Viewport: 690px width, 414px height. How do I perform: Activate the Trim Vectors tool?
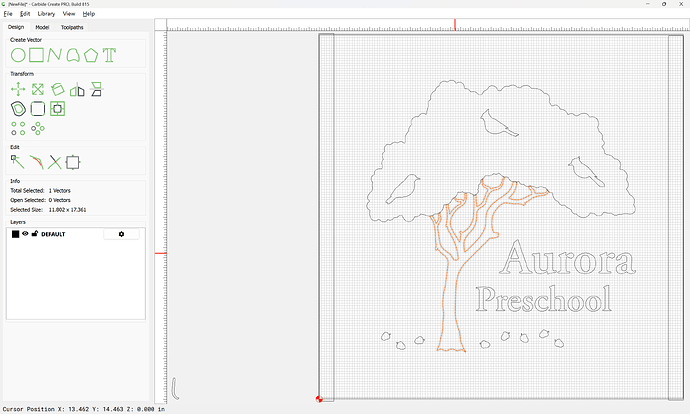(x=37, y=162)
